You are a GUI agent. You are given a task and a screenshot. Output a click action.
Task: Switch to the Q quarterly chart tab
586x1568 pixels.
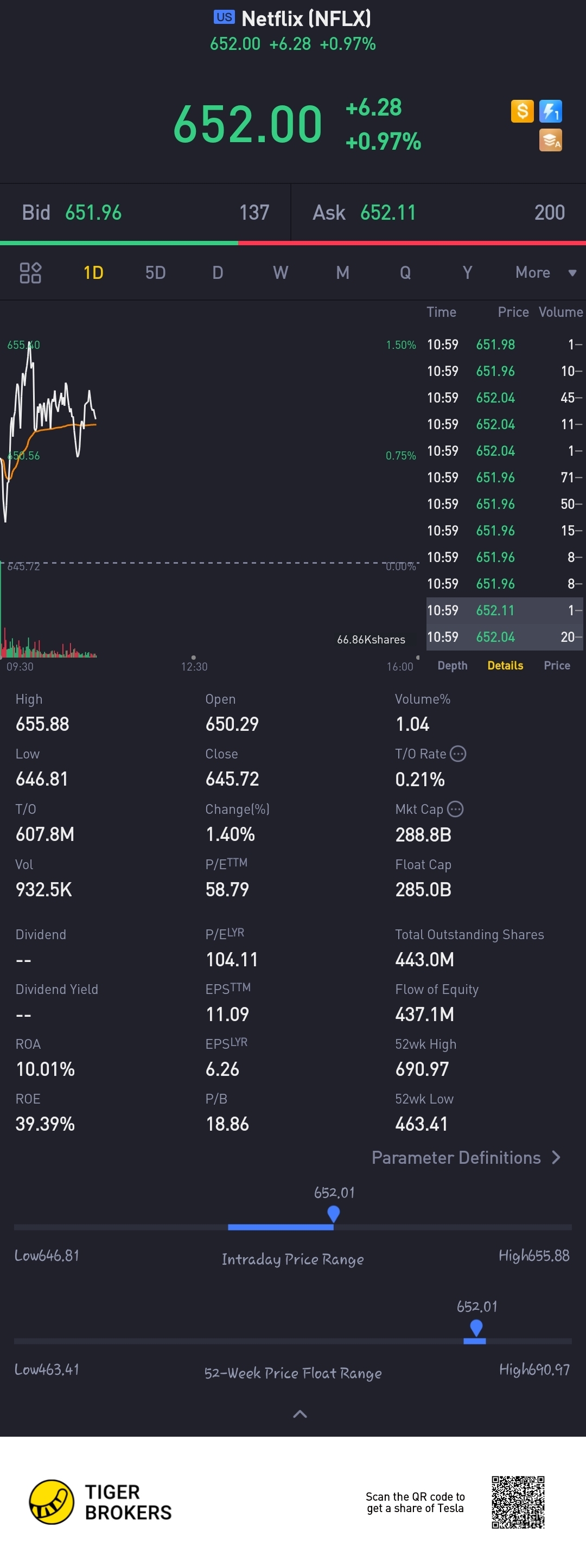pos(405,273)
